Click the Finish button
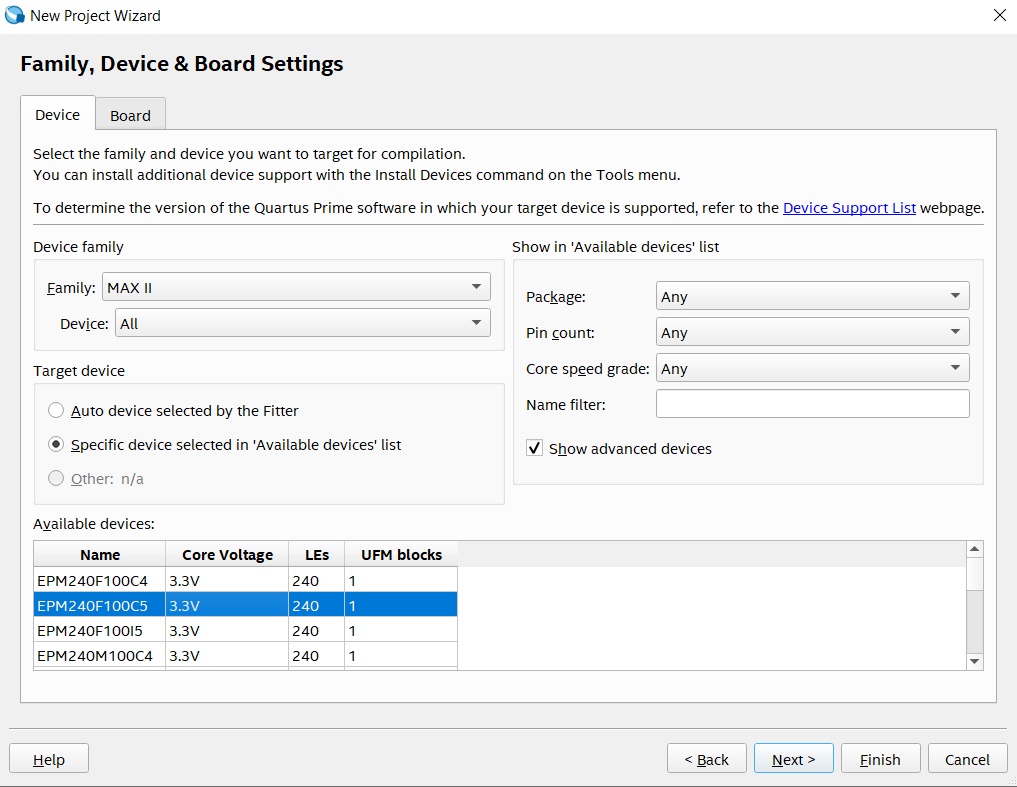1017x787 pixels. pyautogui.click(x=879, y=759)
